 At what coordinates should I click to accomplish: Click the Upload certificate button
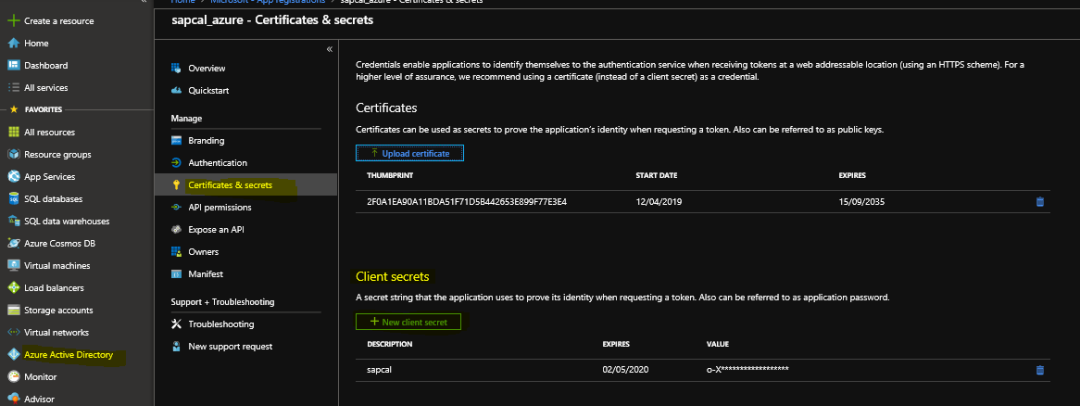click(410, 153)
